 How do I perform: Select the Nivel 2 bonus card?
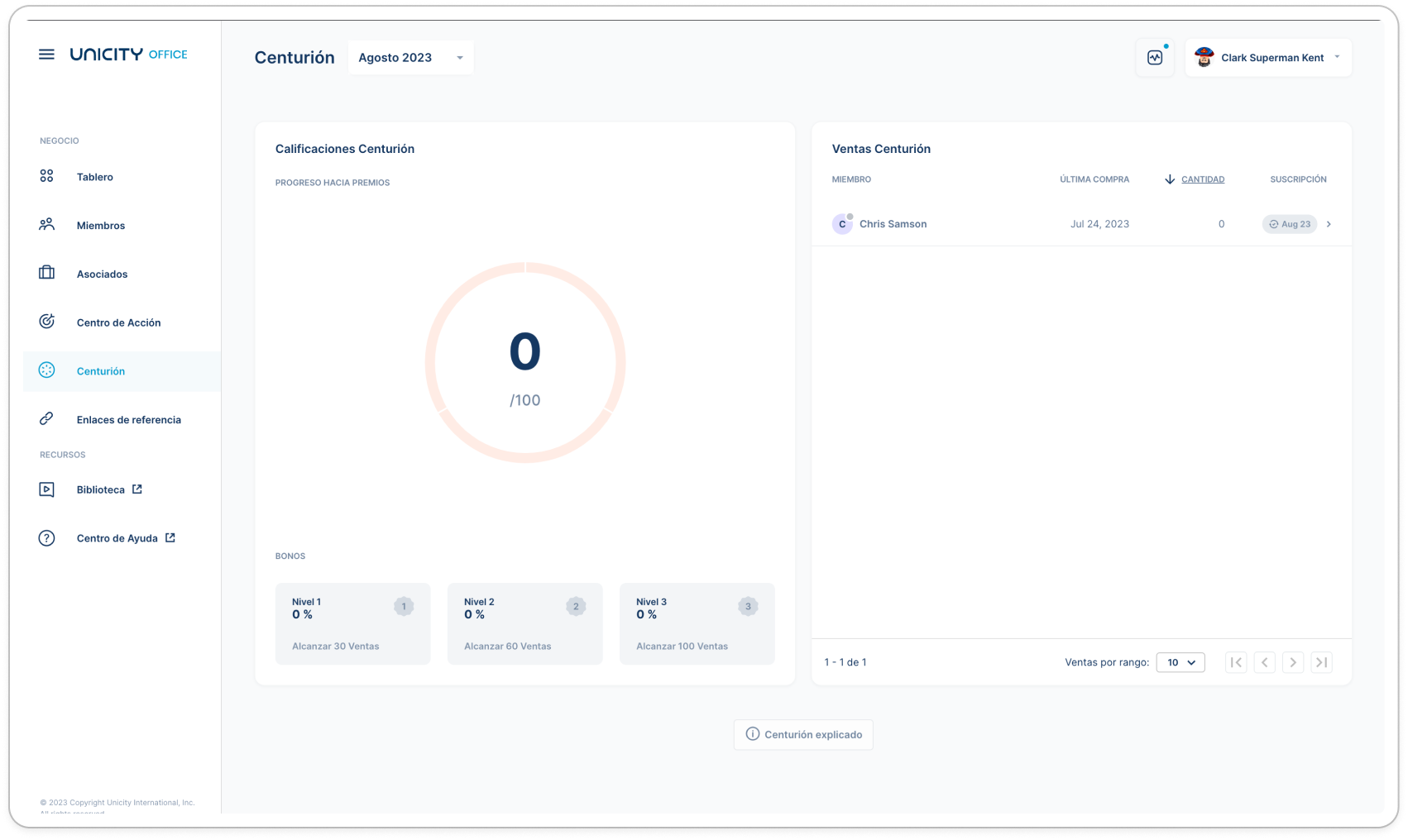[x=525, y=623]
